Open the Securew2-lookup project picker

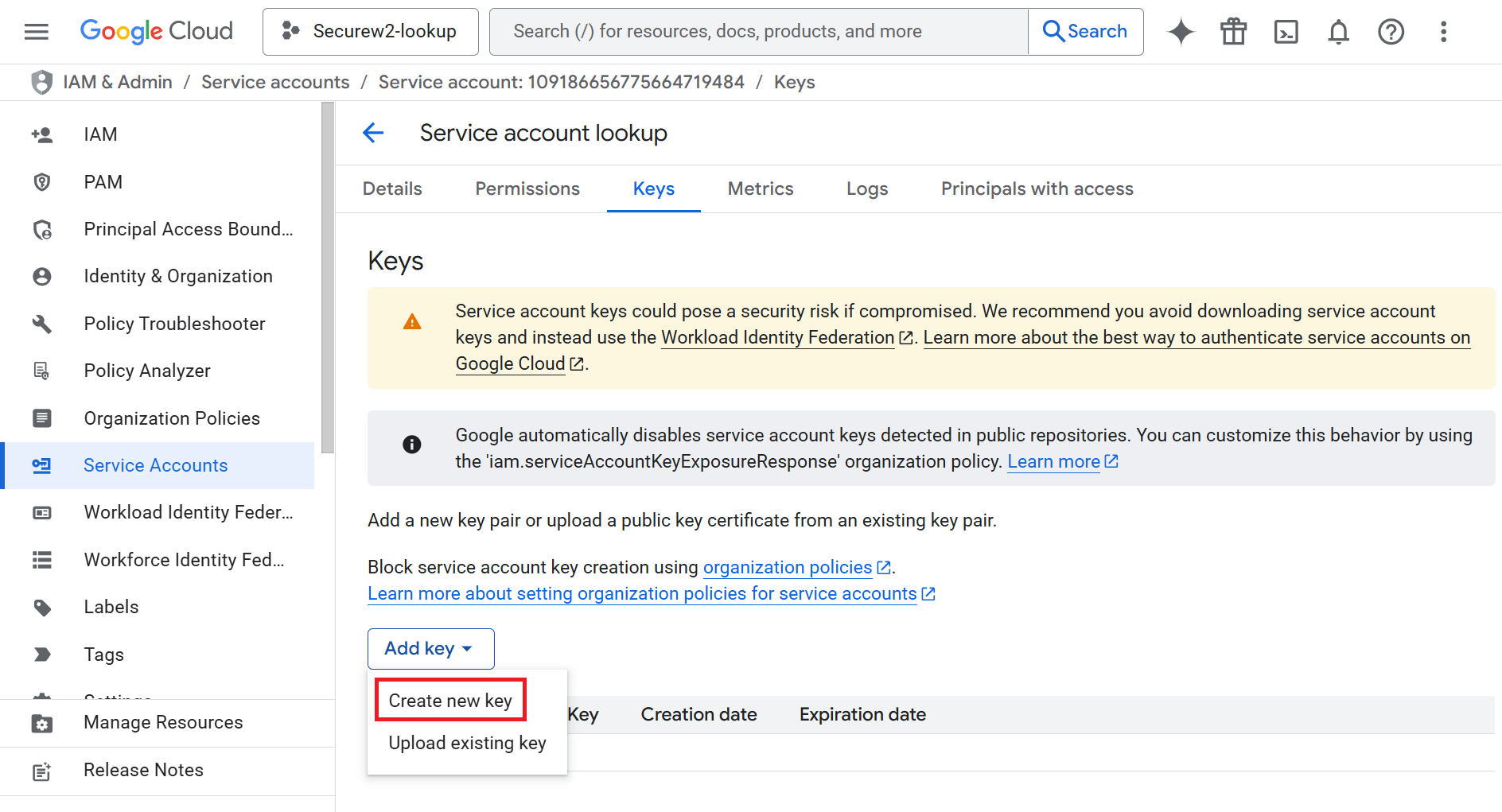371,32
